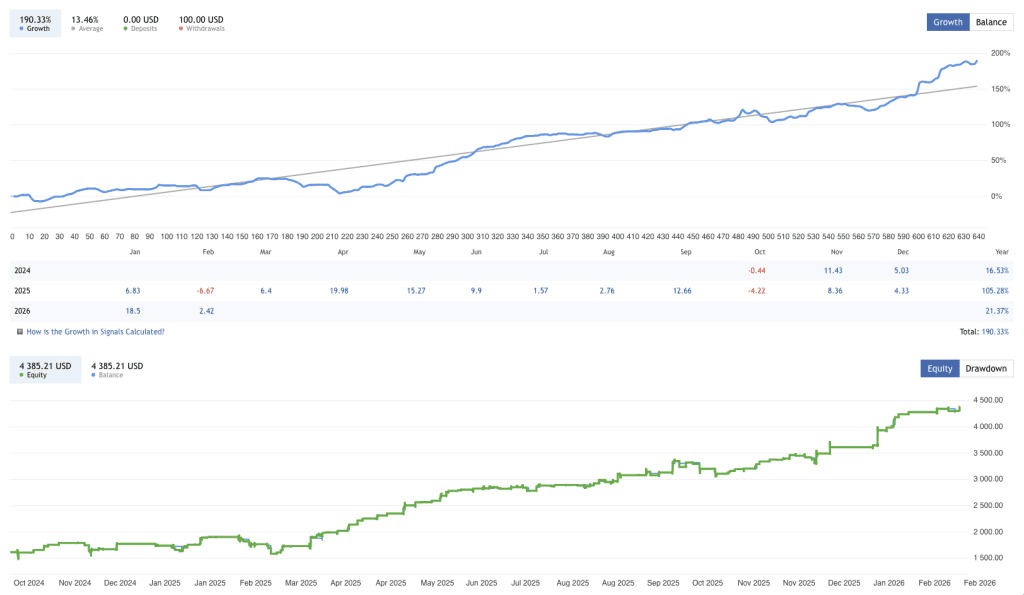1024x595 pixels.
Task: Click the blue Growth legend dot
Action: (21, 28)
